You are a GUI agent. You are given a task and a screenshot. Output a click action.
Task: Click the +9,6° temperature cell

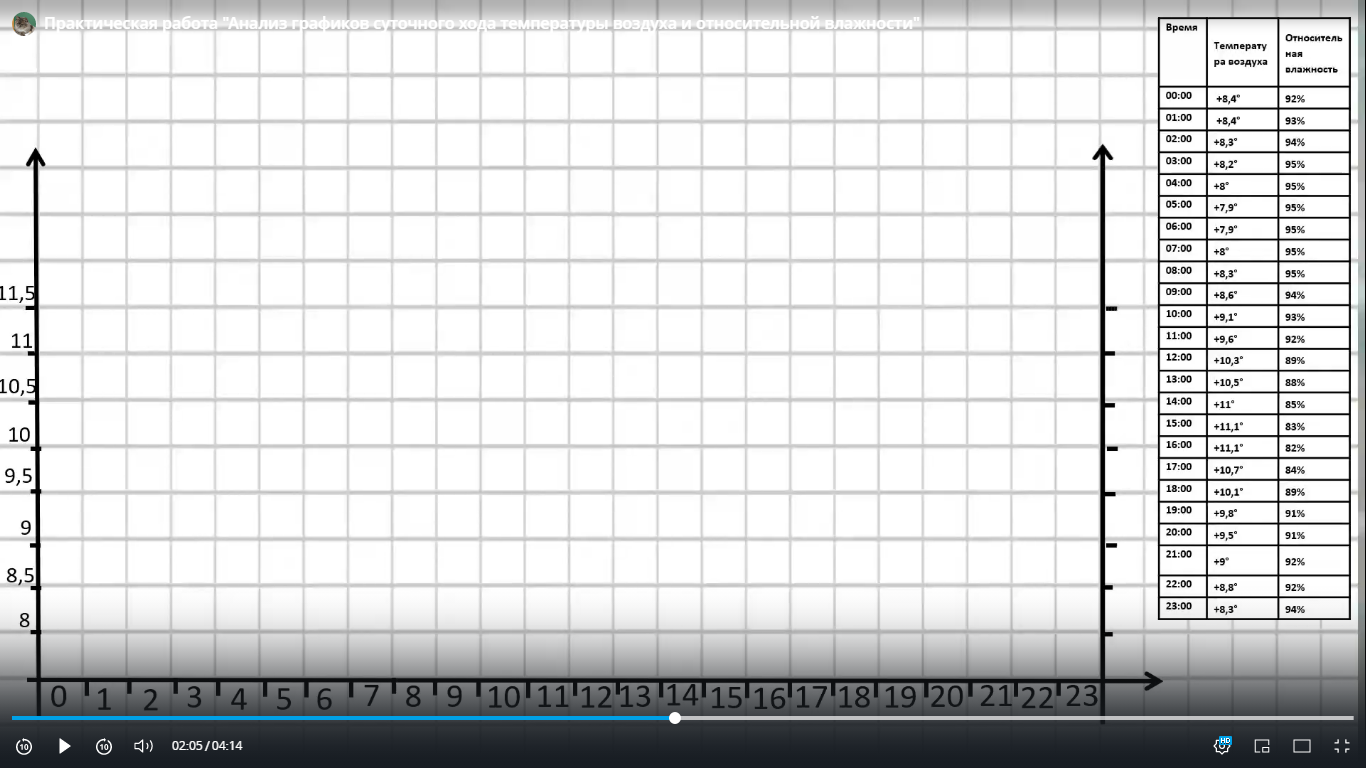coord(1242,339)
